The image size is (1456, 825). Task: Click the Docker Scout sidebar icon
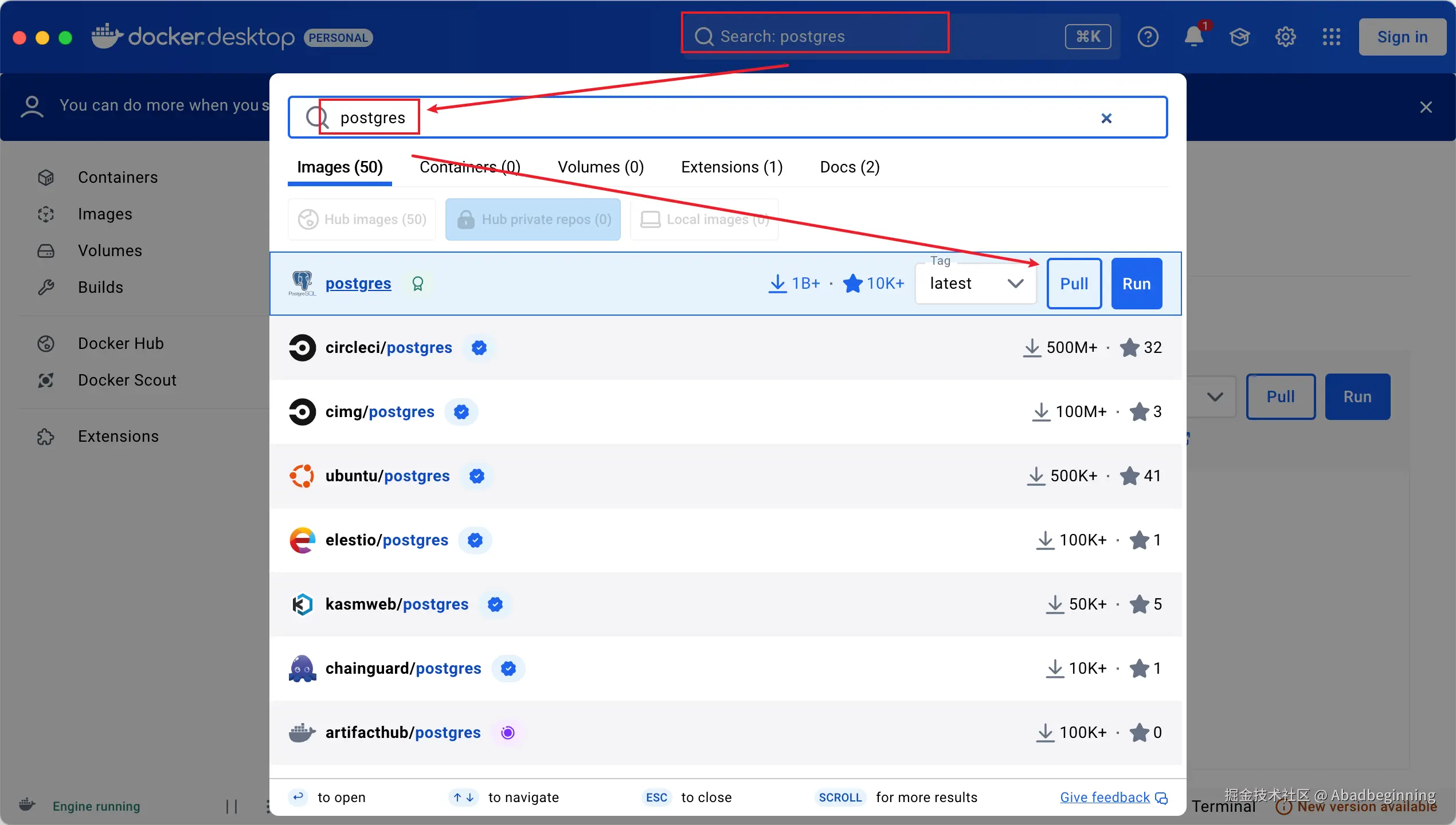(x=46, y=380)
